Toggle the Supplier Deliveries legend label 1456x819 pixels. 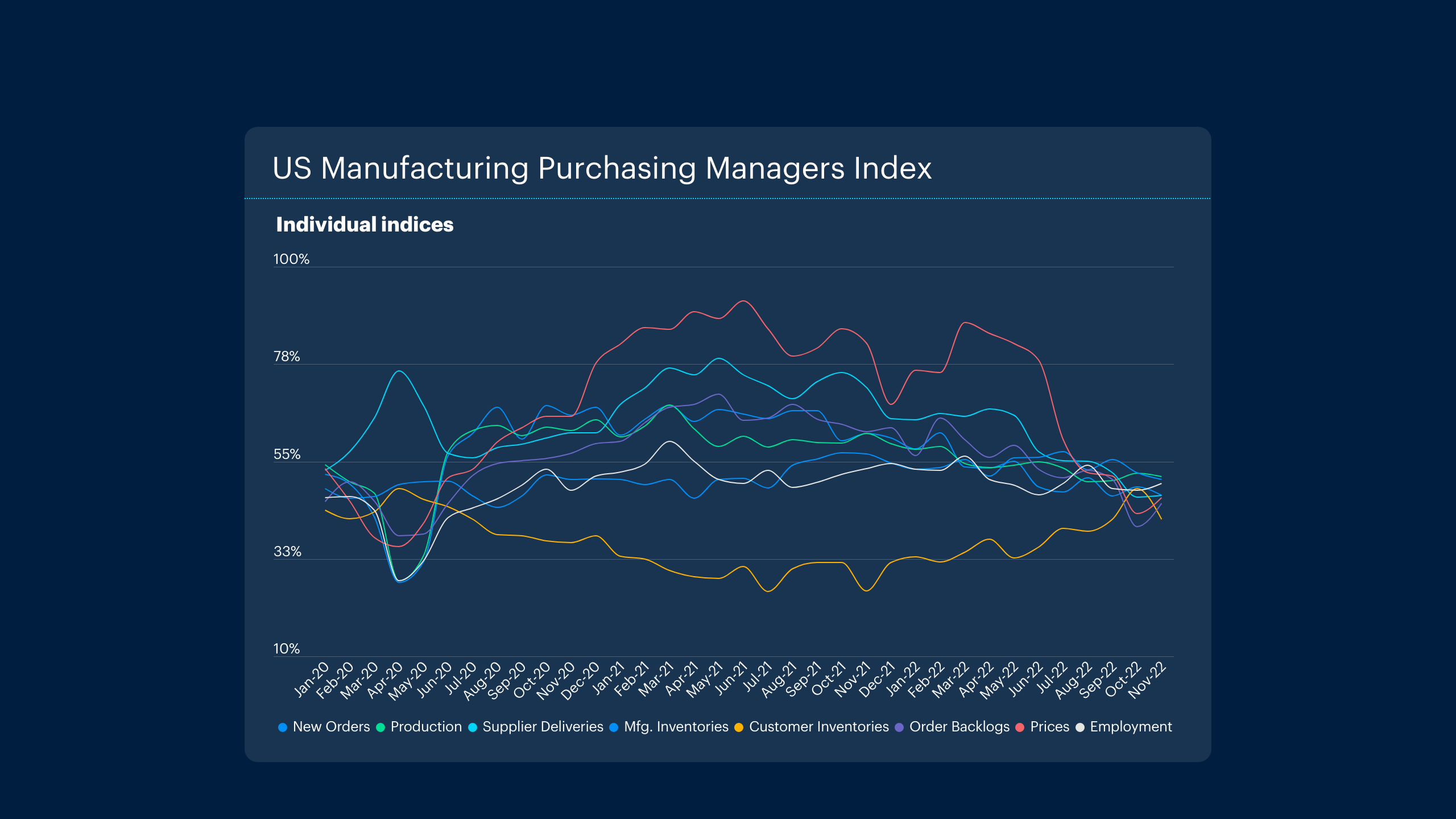coord(543,727)
